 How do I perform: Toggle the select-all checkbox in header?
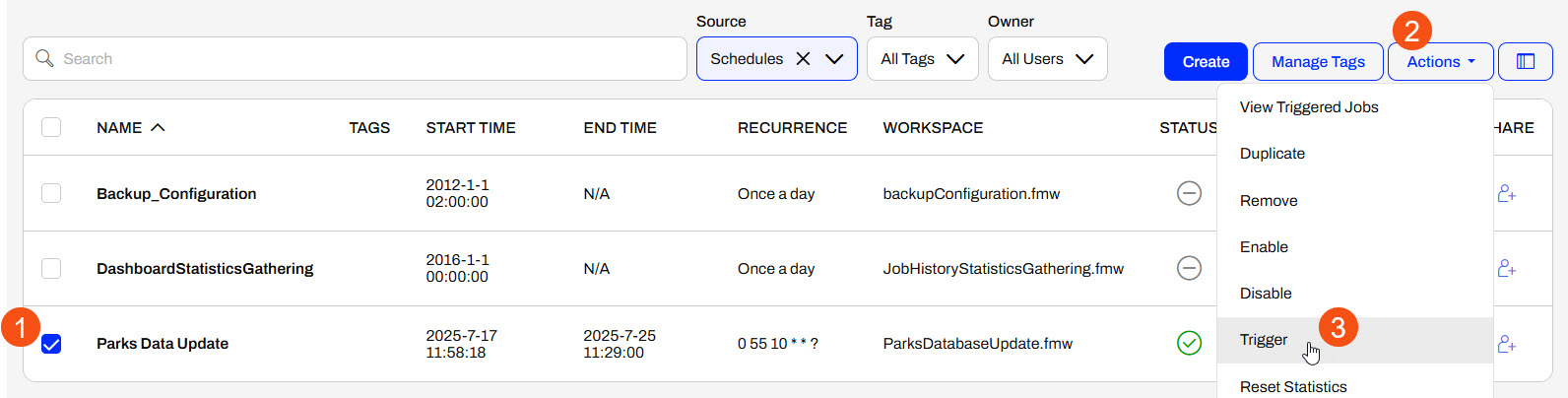(x=51, y=127)
